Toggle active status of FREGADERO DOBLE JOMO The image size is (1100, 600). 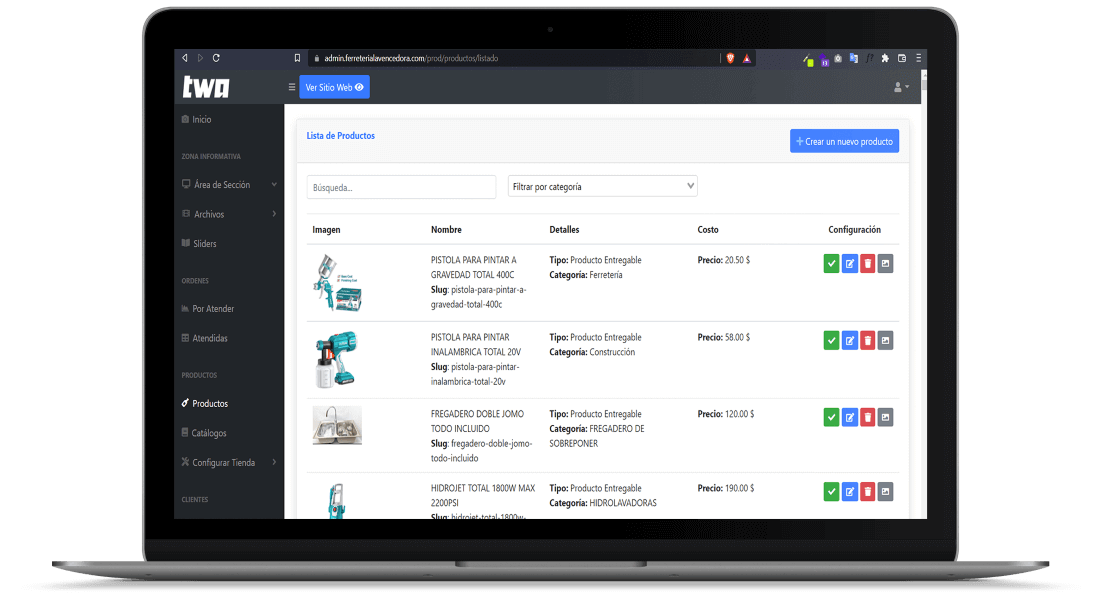831,417
